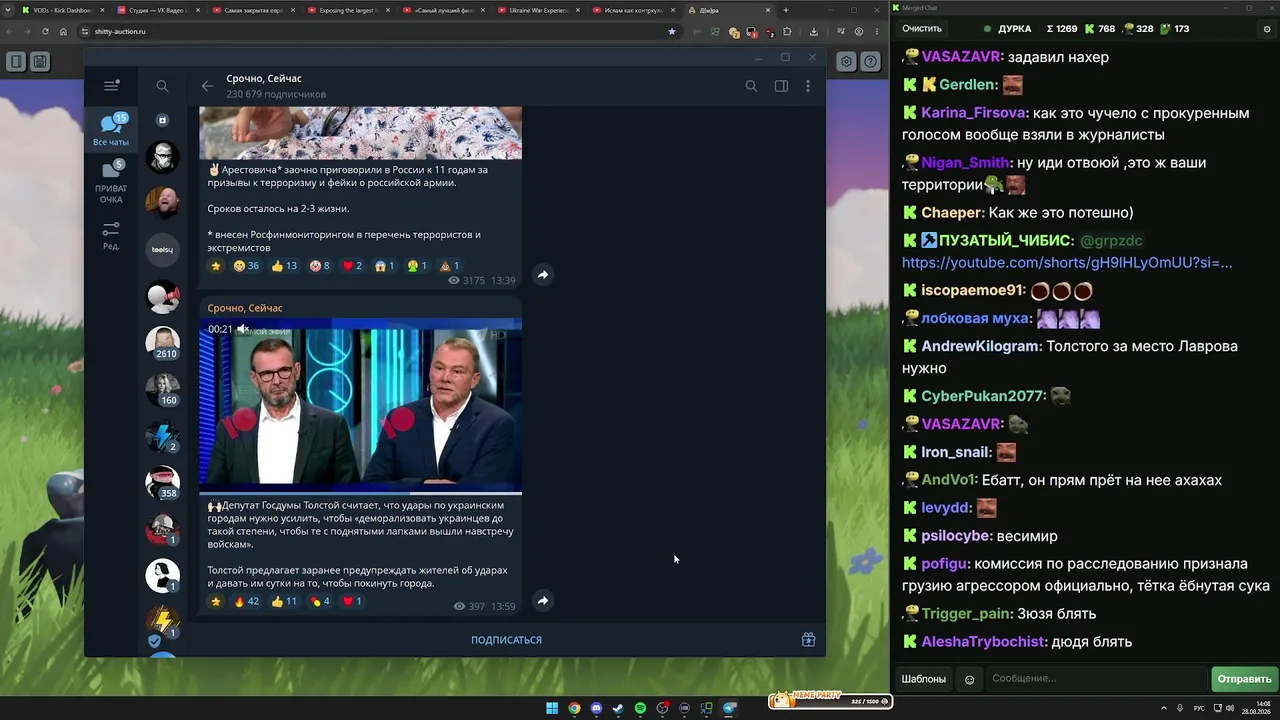Open the taskbar clock and date
Screen dimensions: 1280x720
[1256, 708]
